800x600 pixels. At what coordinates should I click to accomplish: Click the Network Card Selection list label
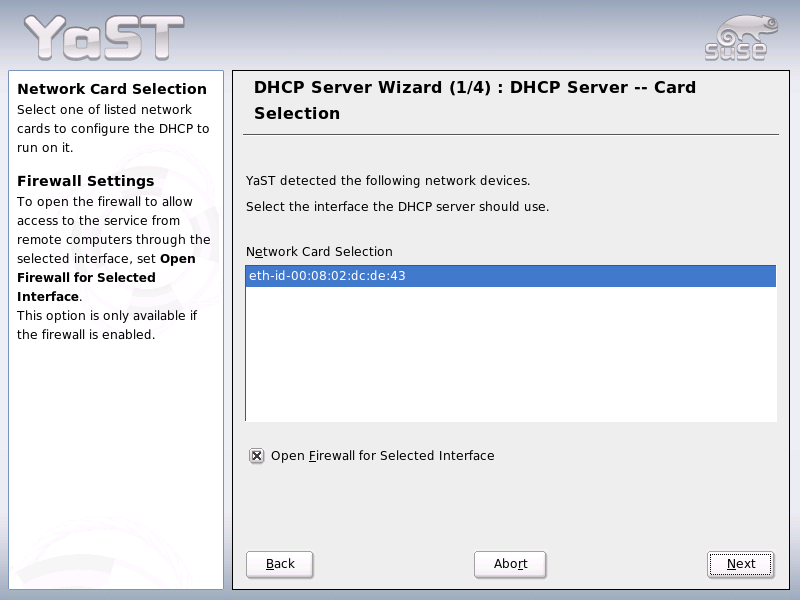click(x=319, y=252)
